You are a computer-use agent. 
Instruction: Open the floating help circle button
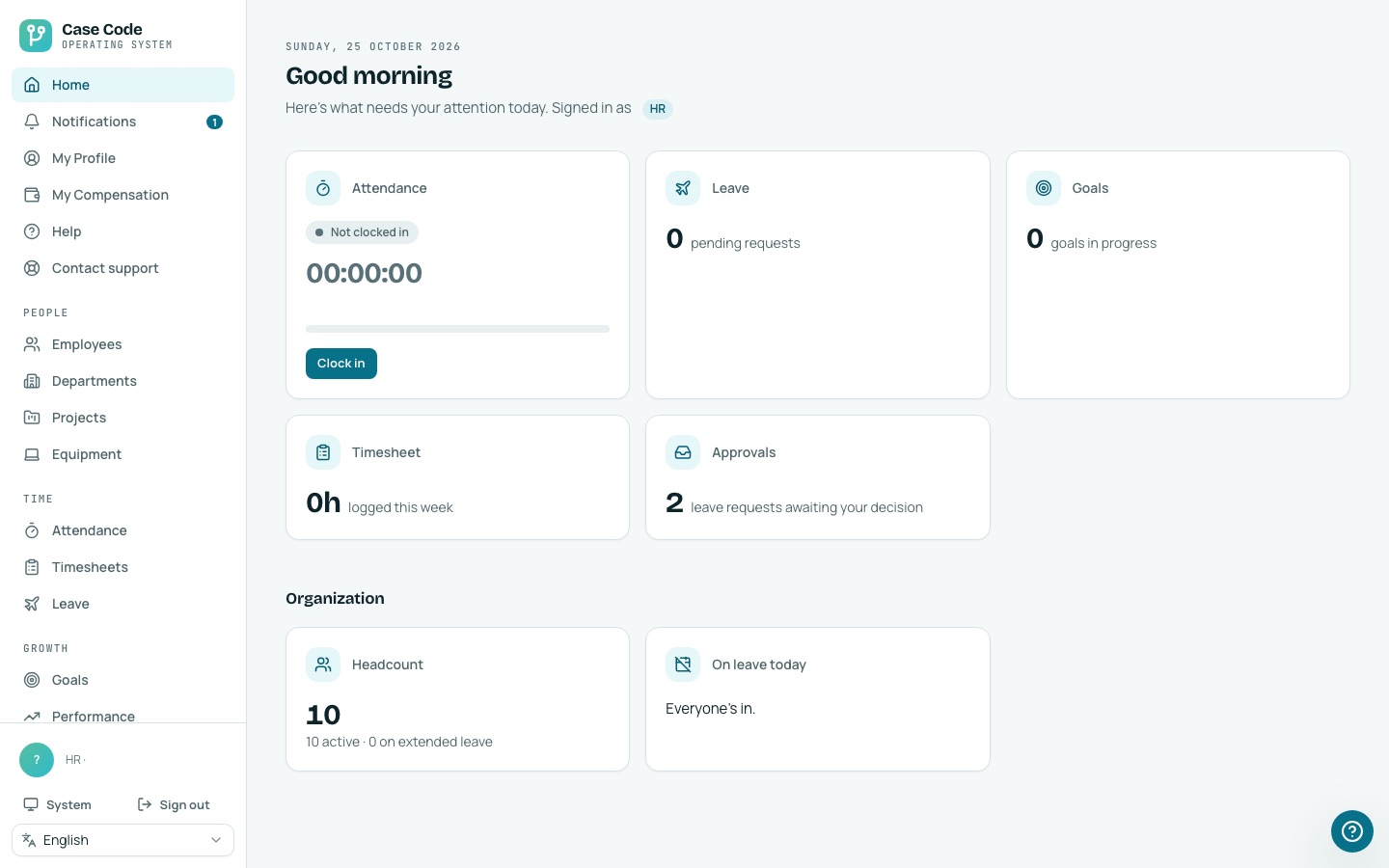(1352, 831)
